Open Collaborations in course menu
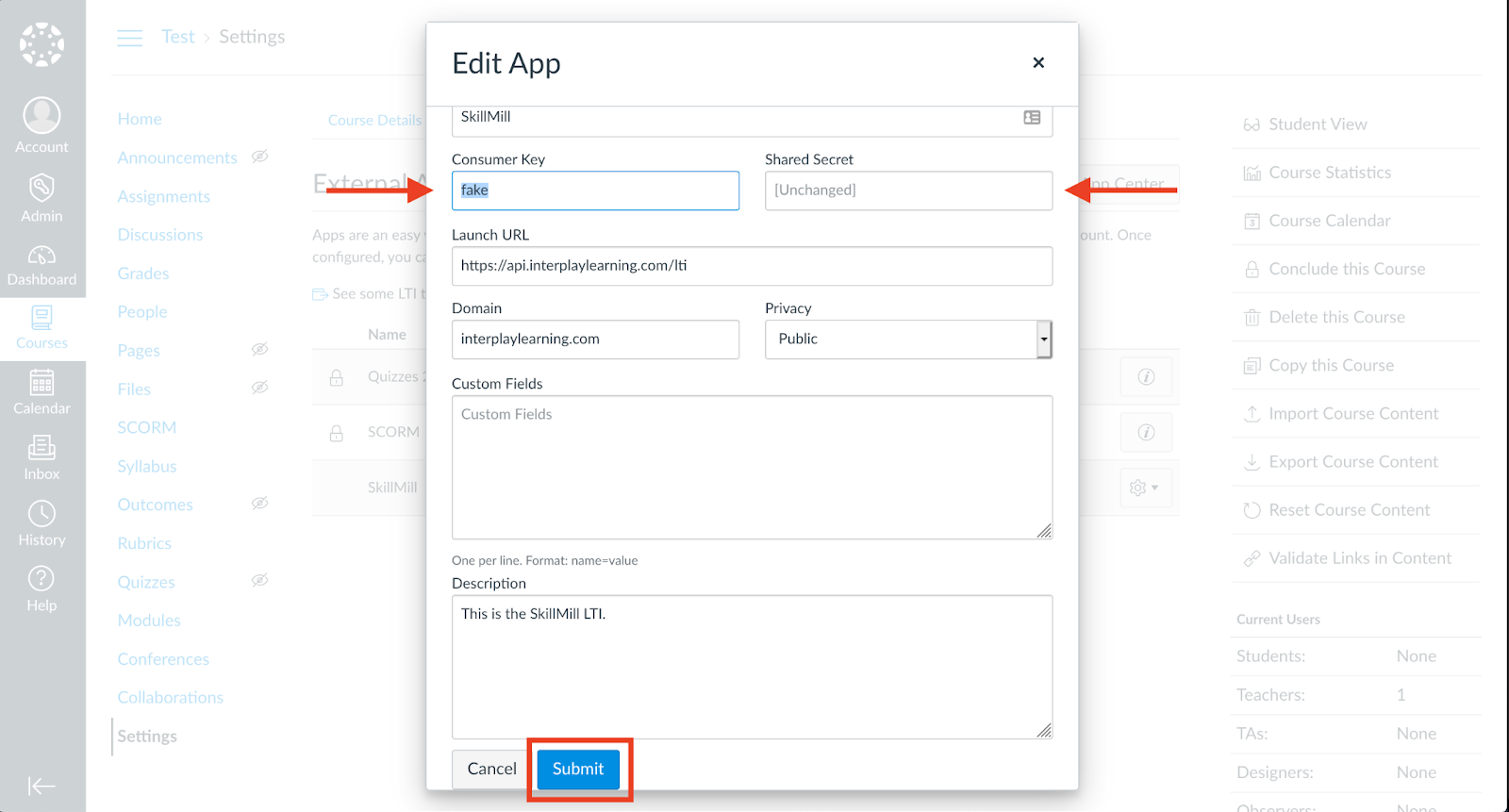1509x812 pixels. (171, 698)
